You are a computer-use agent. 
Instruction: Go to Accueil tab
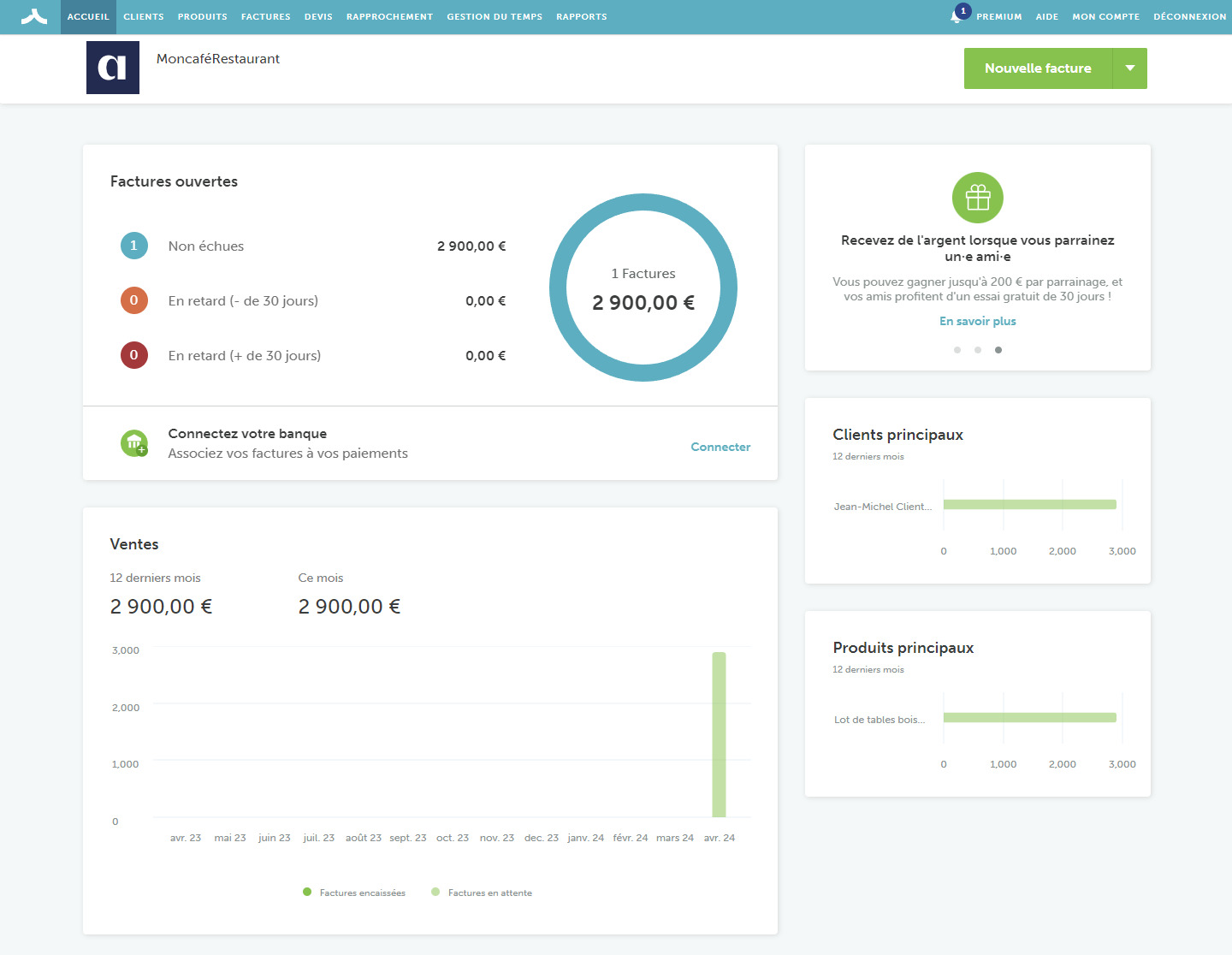[x=88, y=17]
